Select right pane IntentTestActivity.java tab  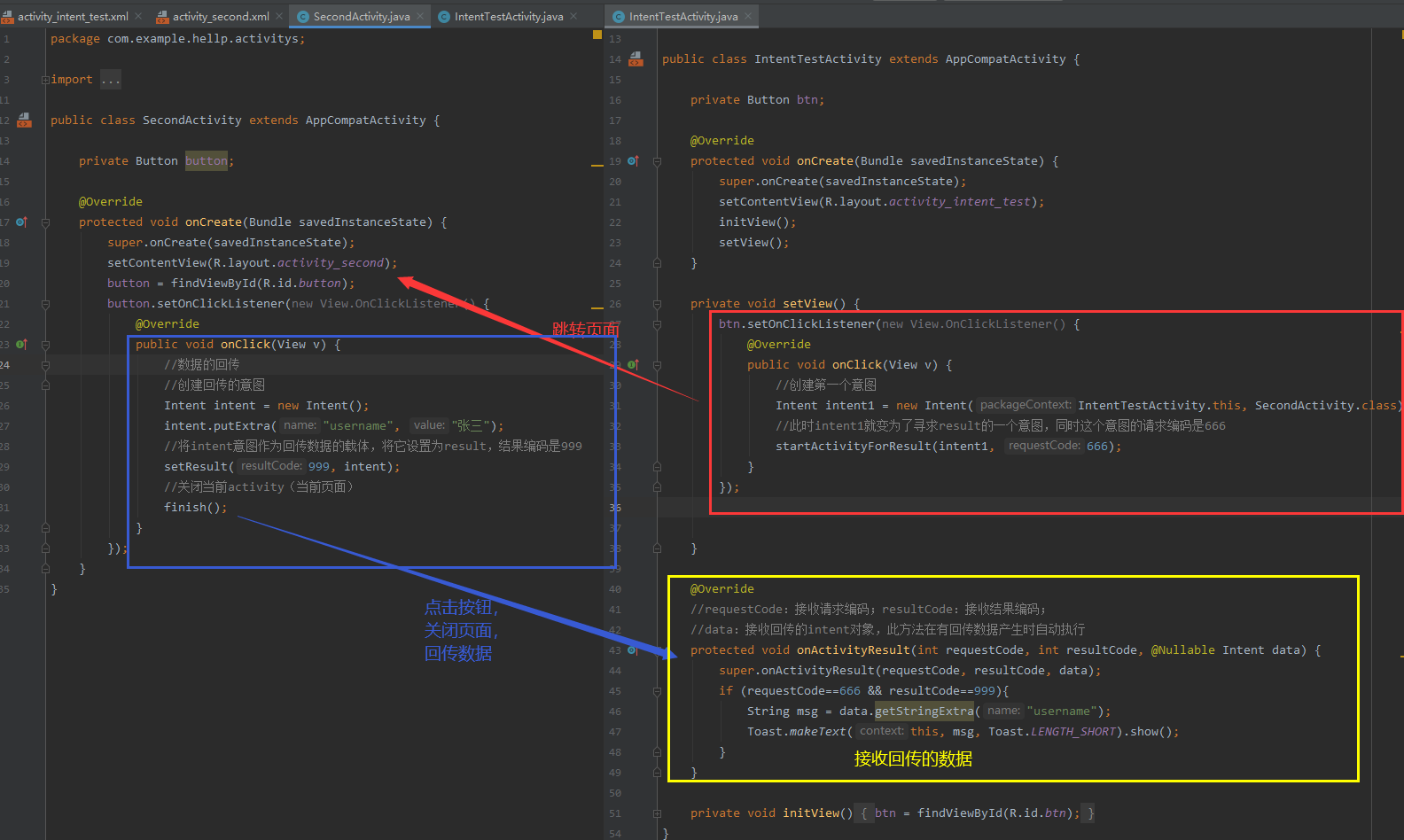683,17
